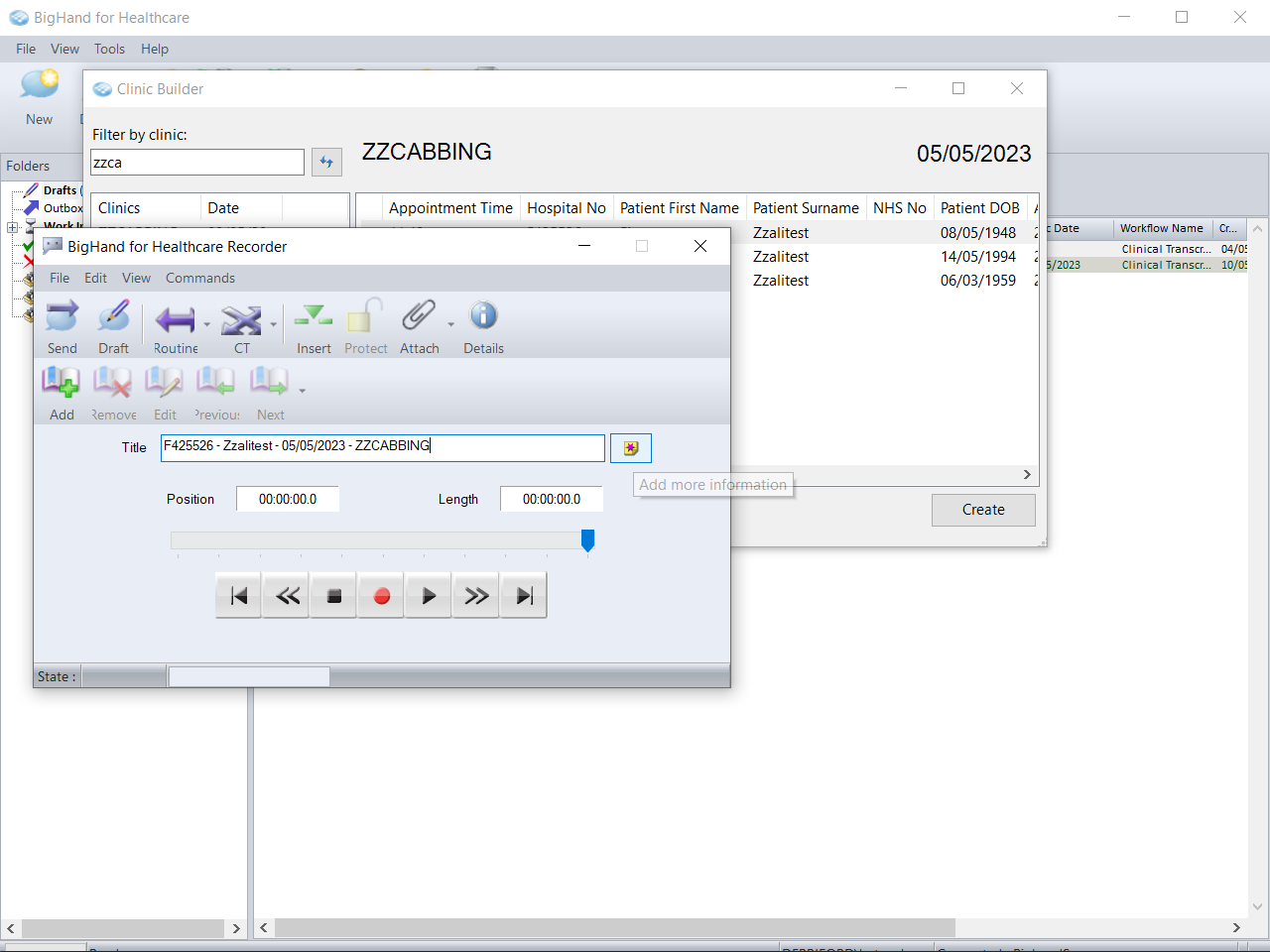Open the main window Help menu
The height and width of the screenshot is (952, 1270).
[x=155, y=49]
